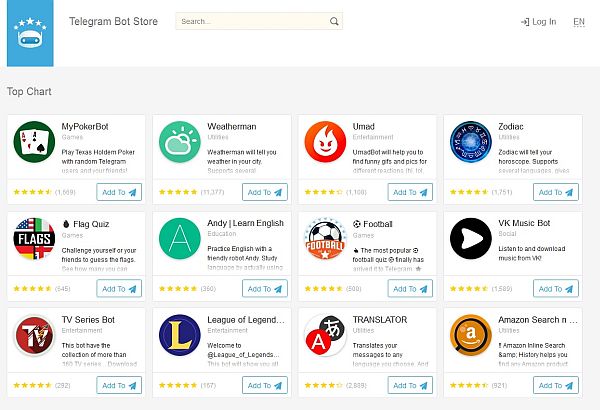Viewport: 600px width, 410px height.
Task: Open the VK Music Bot title link
Action: click(524, 223)
